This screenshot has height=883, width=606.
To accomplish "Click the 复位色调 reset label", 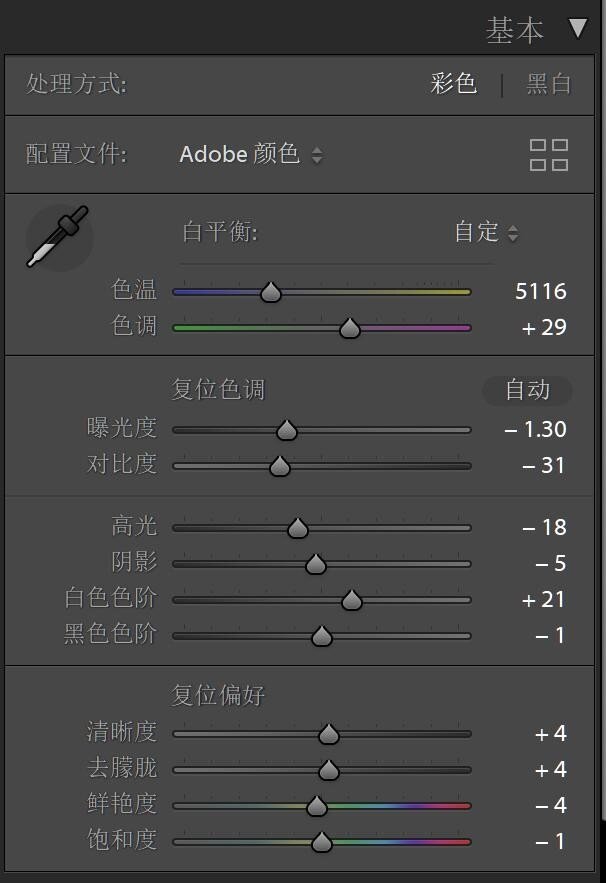I will pos(218,390).
